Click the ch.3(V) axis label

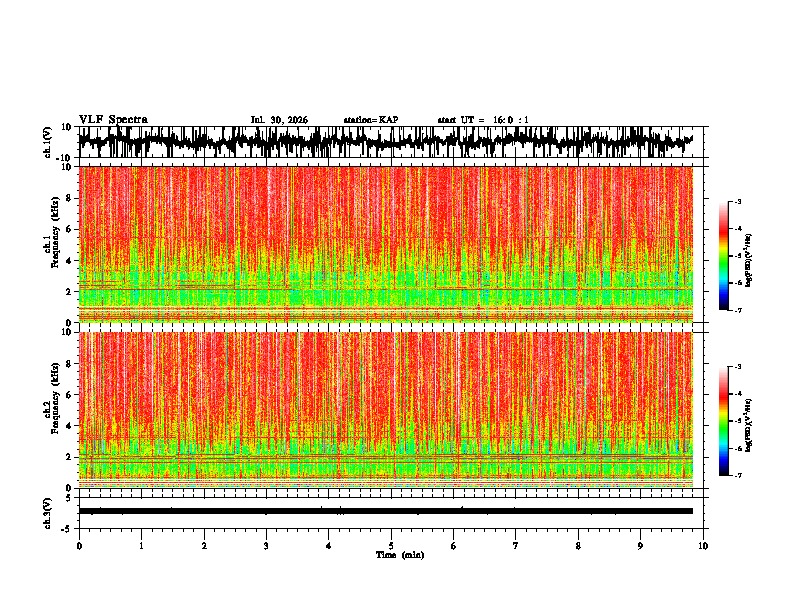click(x=48, y=514)
